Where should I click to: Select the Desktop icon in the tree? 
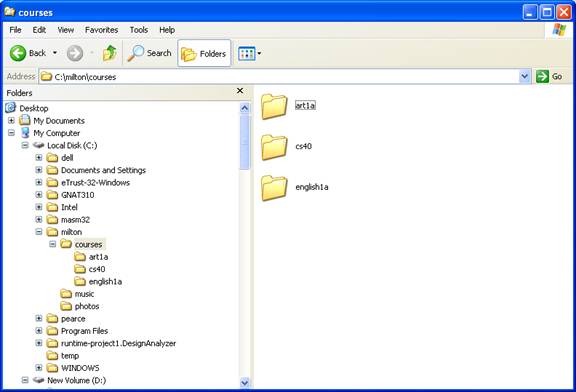pyautogui.click(x=11, y=108)
